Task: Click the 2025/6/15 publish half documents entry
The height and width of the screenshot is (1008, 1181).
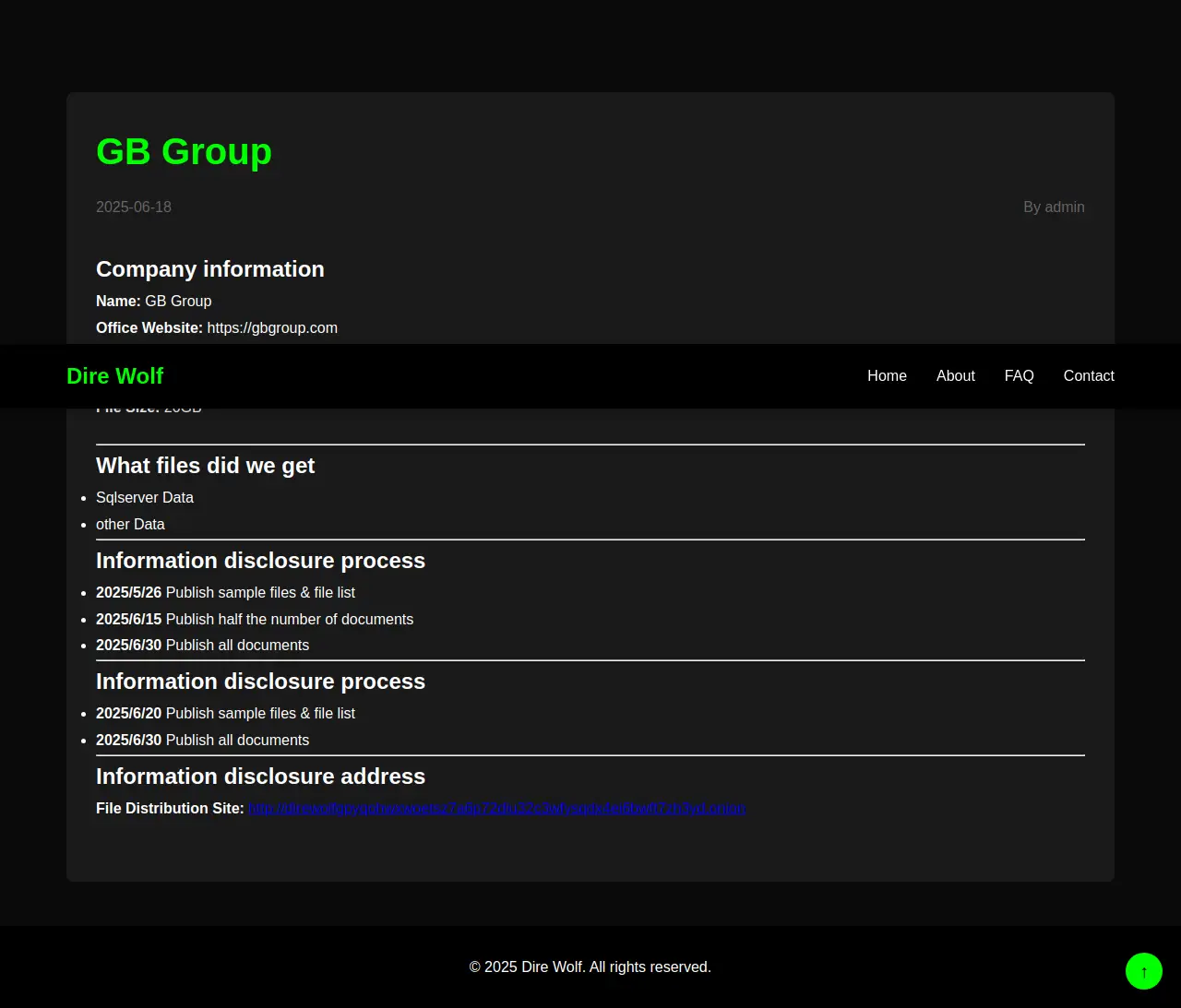Action: (x=255, y=620)
